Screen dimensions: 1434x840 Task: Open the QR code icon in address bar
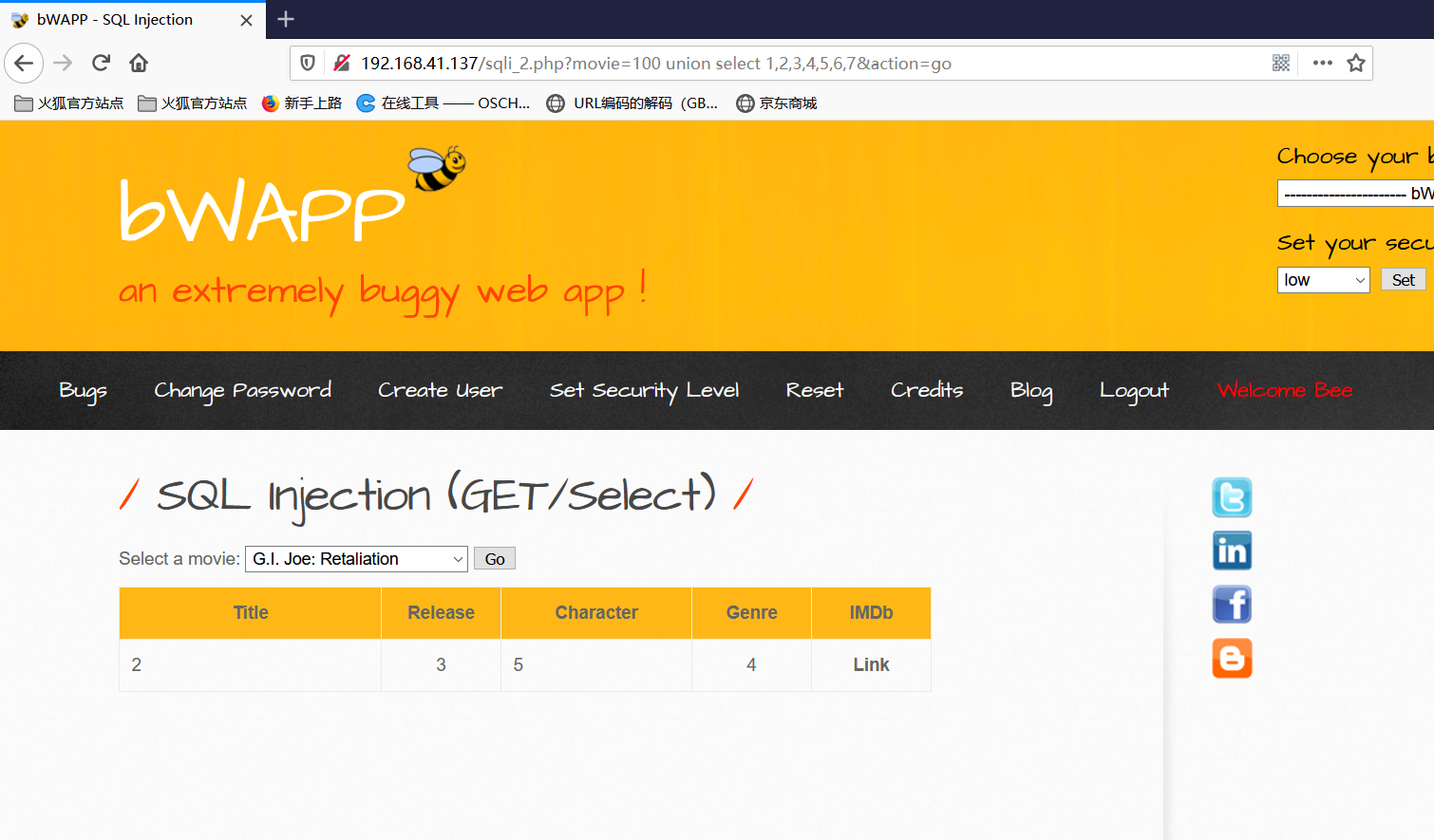click(x=1281, y=64)
